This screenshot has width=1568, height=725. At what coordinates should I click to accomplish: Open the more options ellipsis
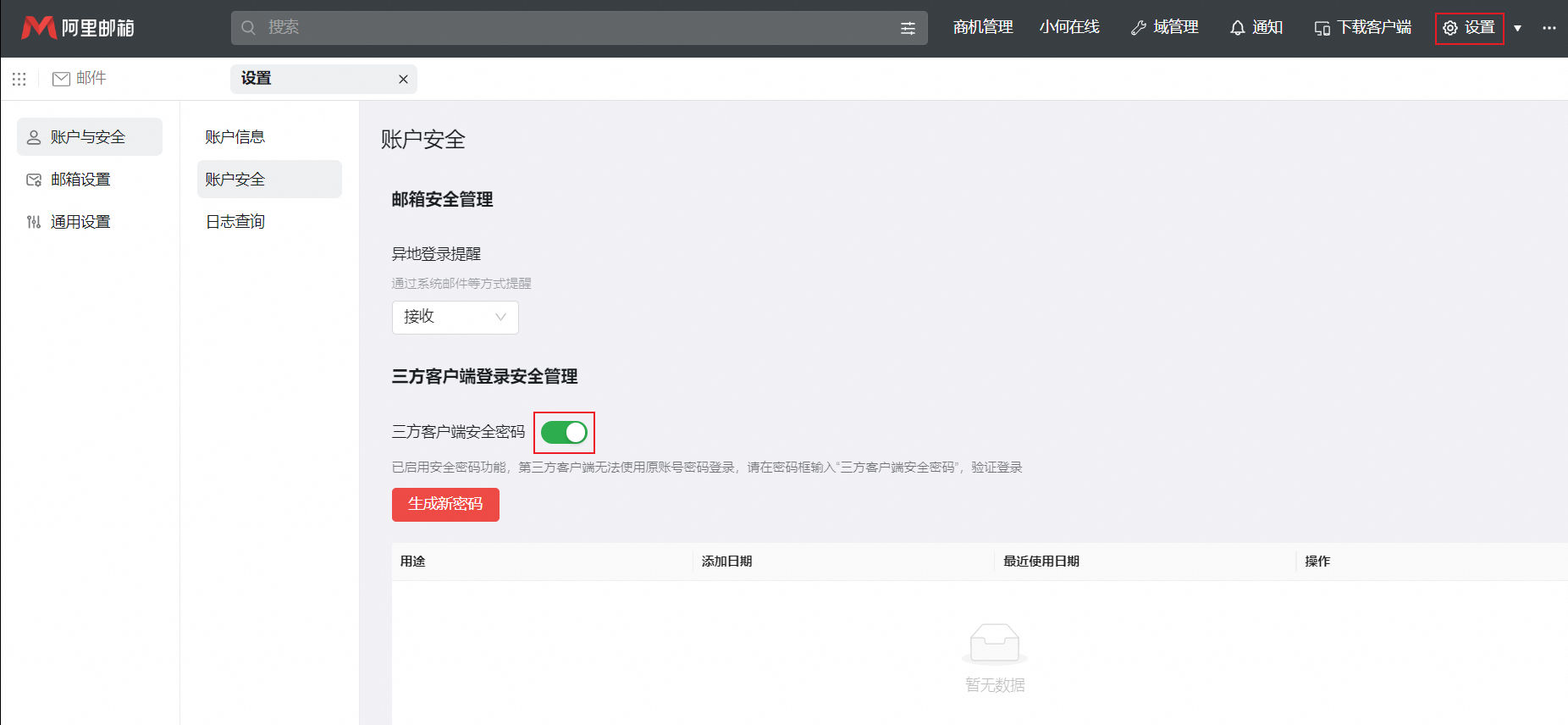coord(1549,28)
